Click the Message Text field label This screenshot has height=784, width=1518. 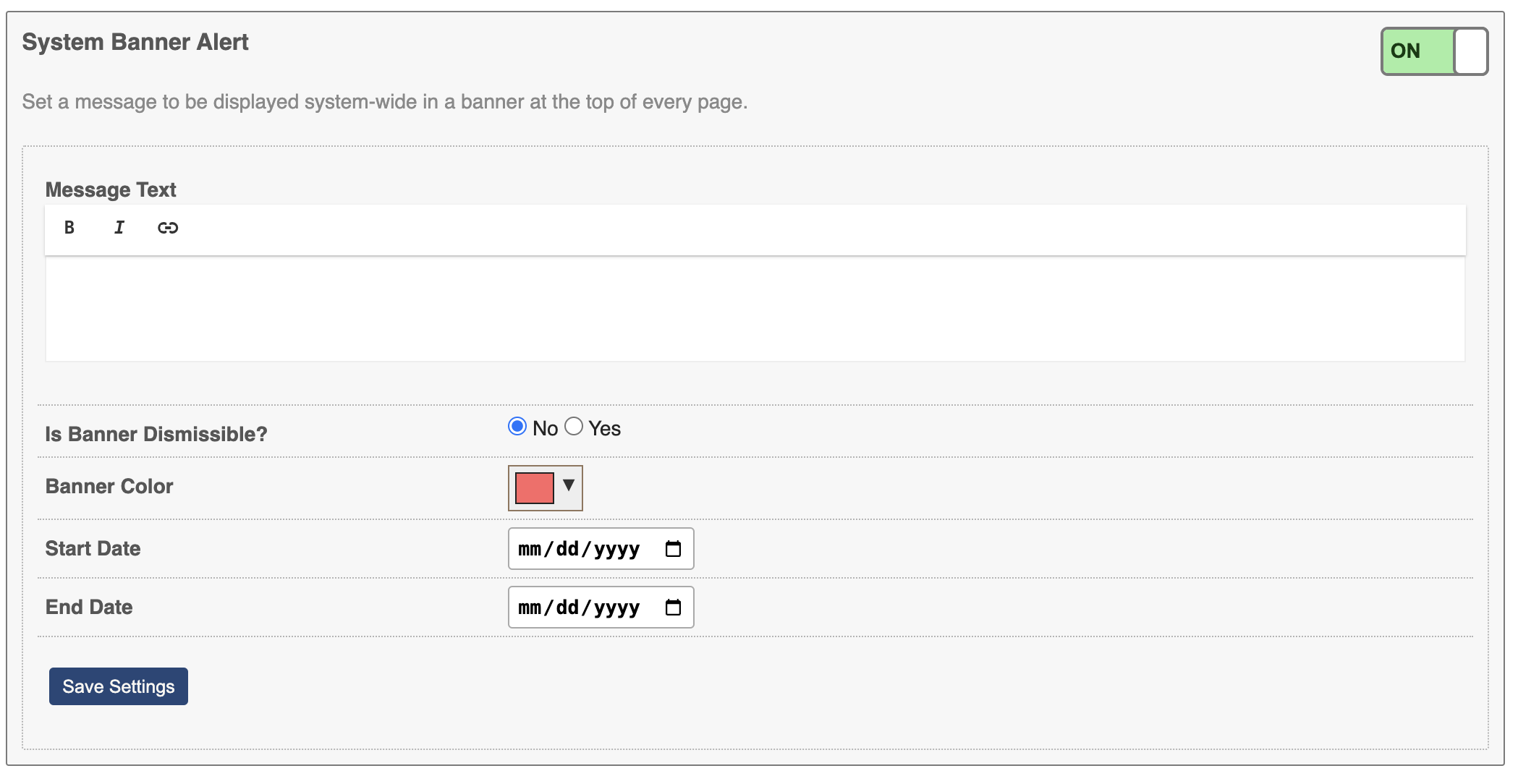click(111, 189)
